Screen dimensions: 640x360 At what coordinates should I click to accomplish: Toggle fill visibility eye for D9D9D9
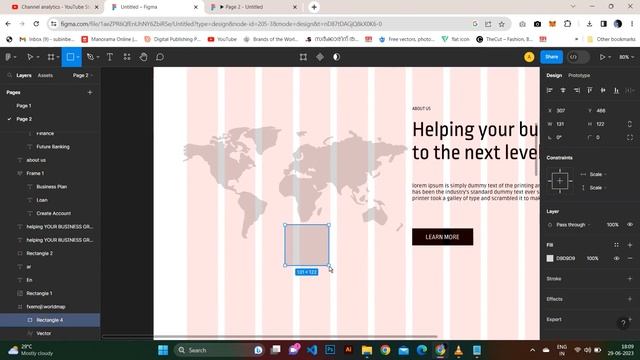pyautogui.click(x=616, y=258)
